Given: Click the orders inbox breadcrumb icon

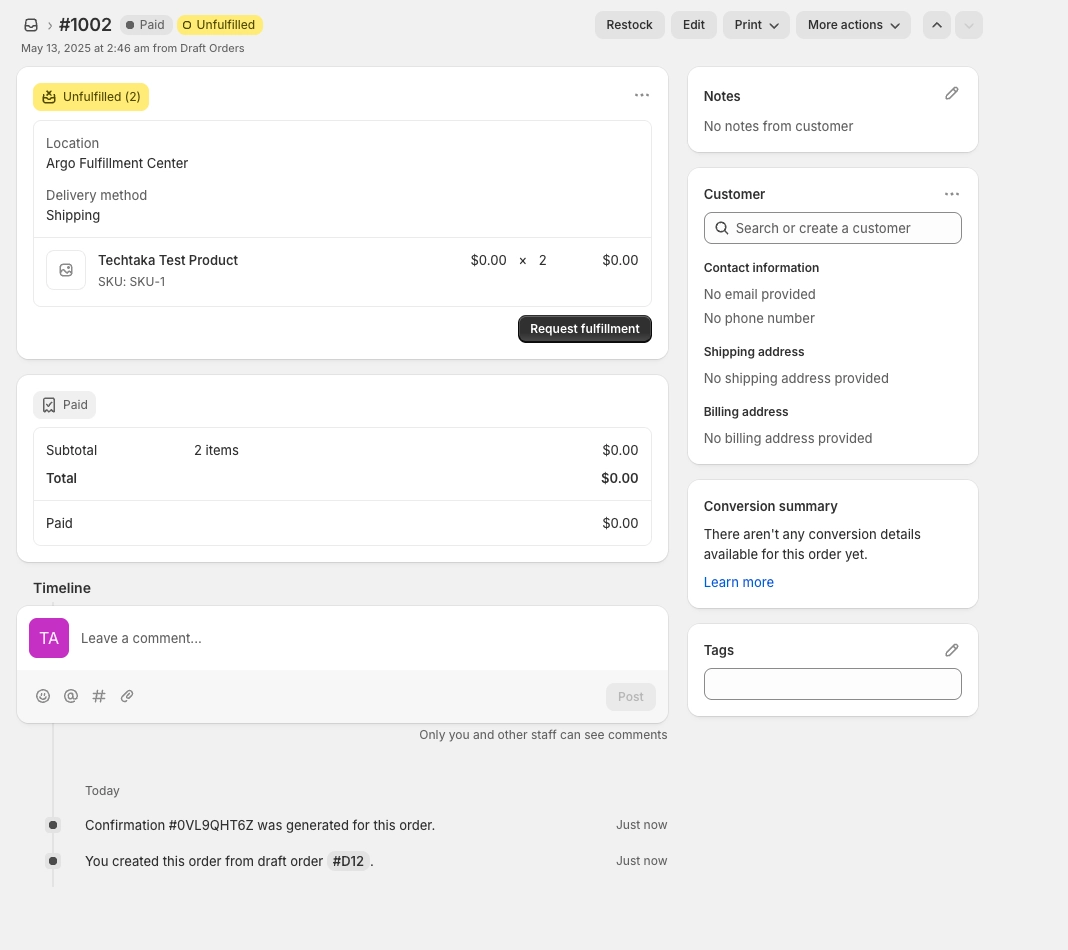Looking at the screenshot, I should point(31,25).
